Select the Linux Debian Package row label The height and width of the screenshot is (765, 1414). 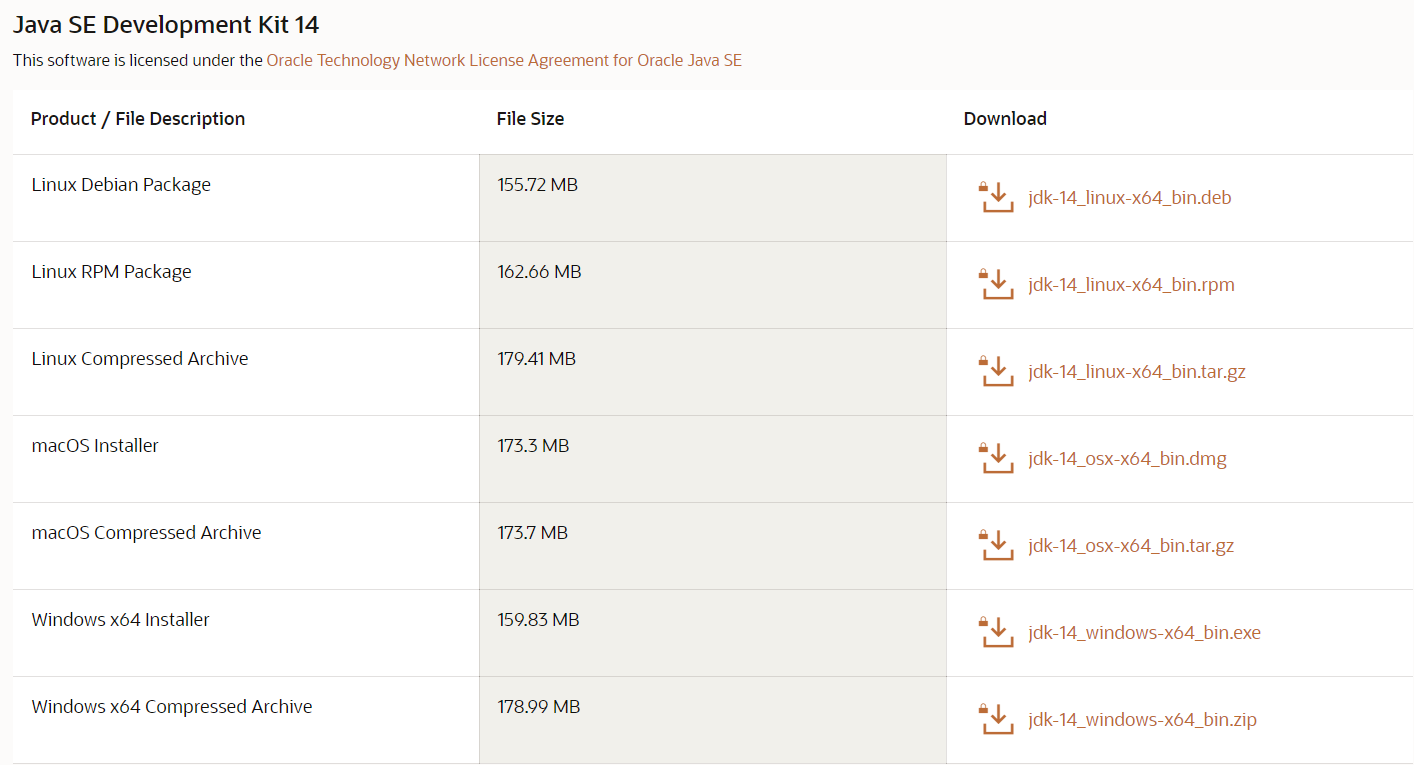click(x=121, y=185)
